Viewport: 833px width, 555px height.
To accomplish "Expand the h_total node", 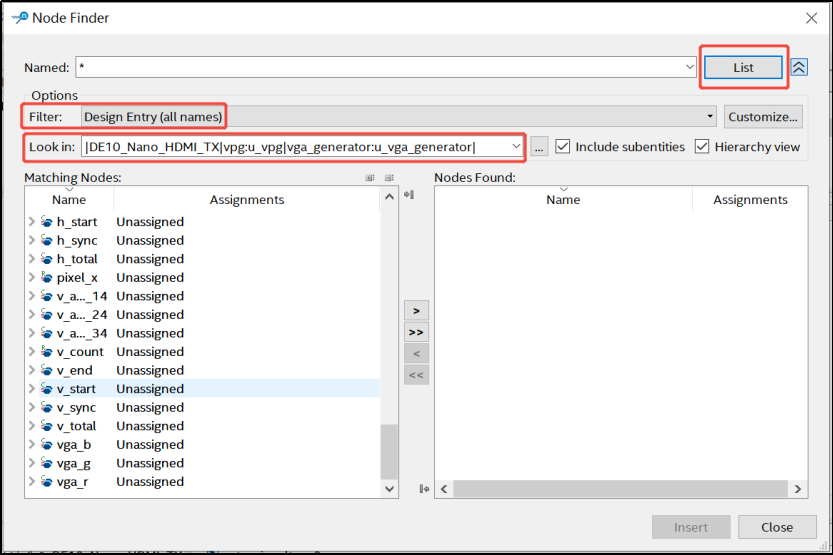I will point(31,259).
